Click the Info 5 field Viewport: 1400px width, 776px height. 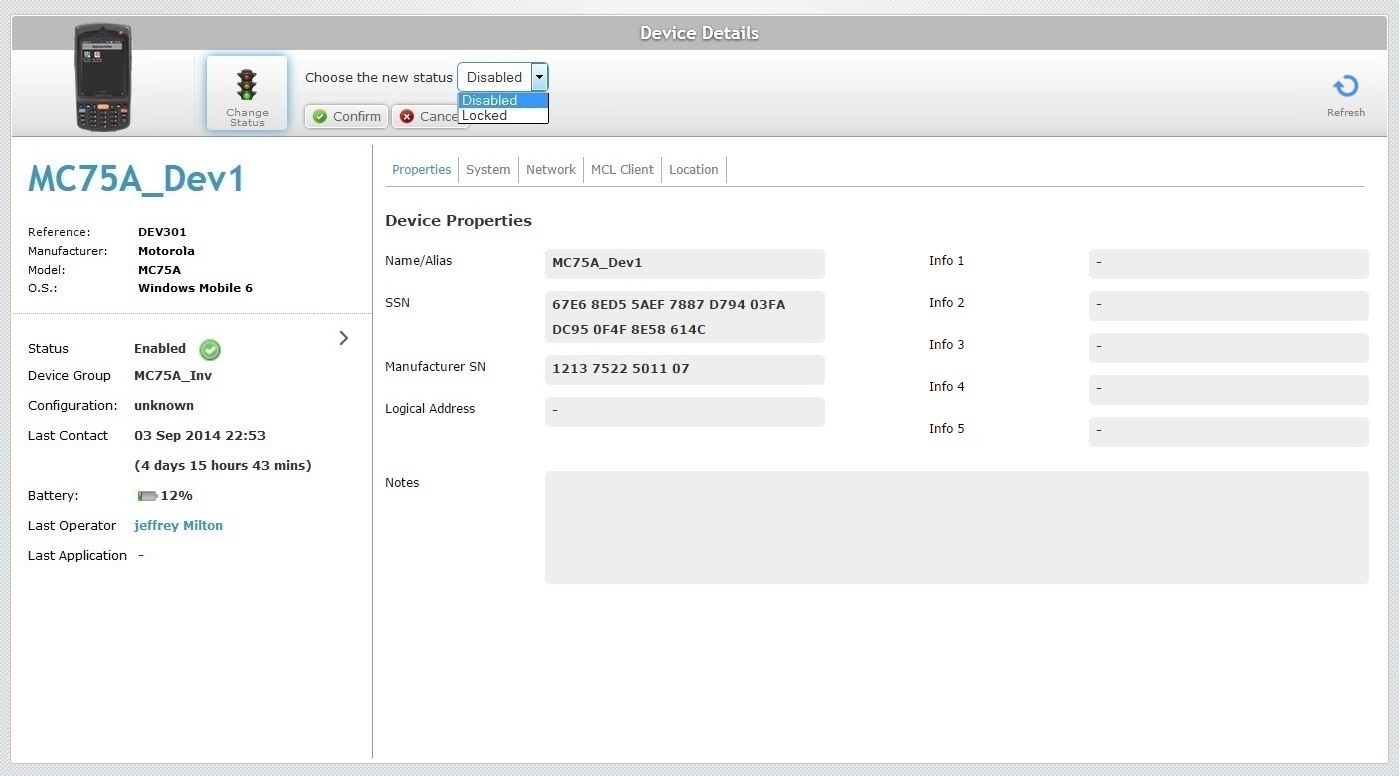click(1229, 432)
